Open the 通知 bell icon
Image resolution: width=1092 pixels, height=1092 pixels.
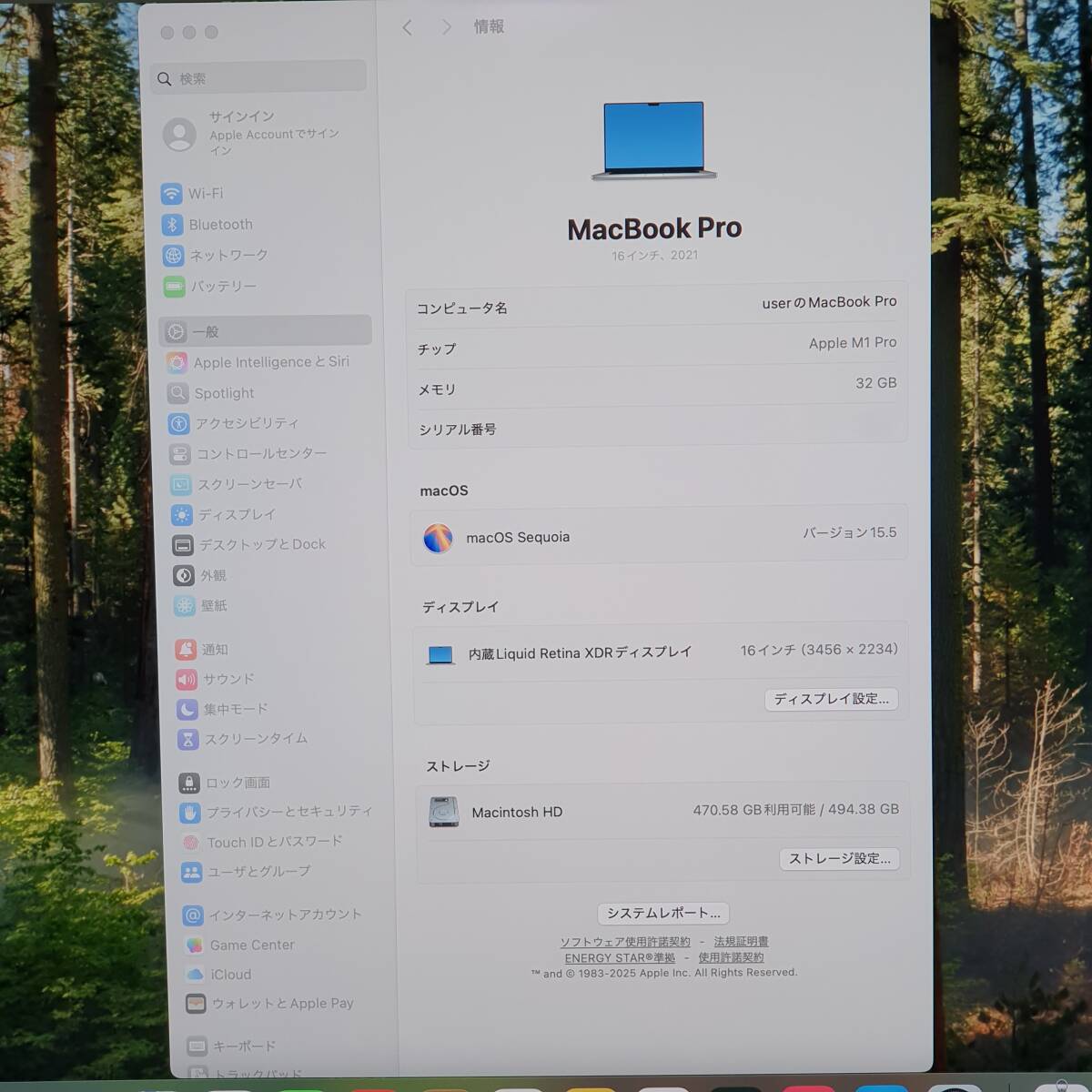click(x=186, y=649)
